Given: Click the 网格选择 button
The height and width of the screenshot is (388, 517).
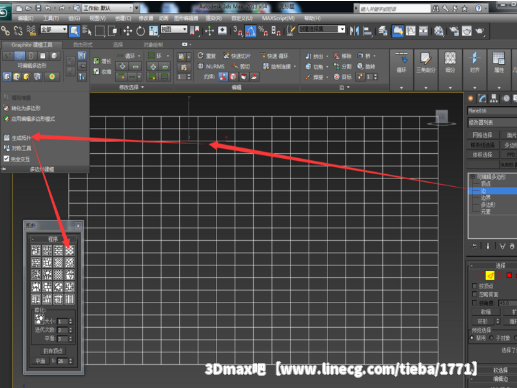Looking at the screenshot, I should coord(483,135).
